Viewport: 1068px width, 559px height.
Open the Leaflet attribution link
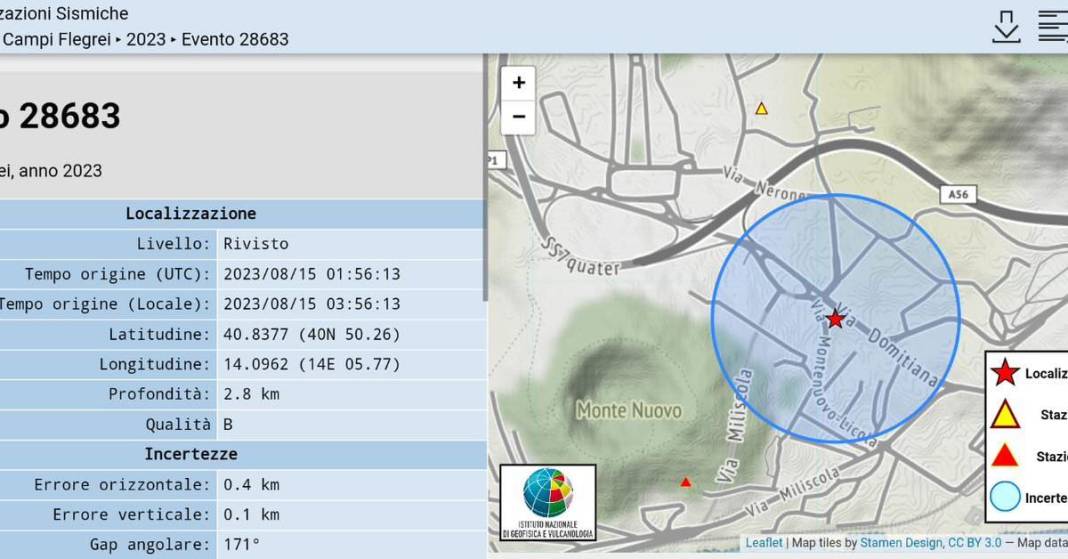pyautogui.click(x=764, y=543)
